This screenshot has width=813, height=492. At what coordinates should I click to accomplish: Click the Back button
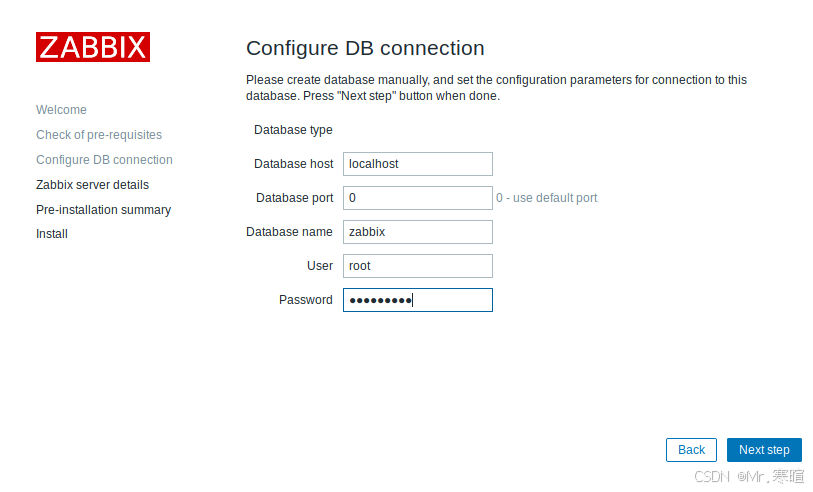point(692,450)
